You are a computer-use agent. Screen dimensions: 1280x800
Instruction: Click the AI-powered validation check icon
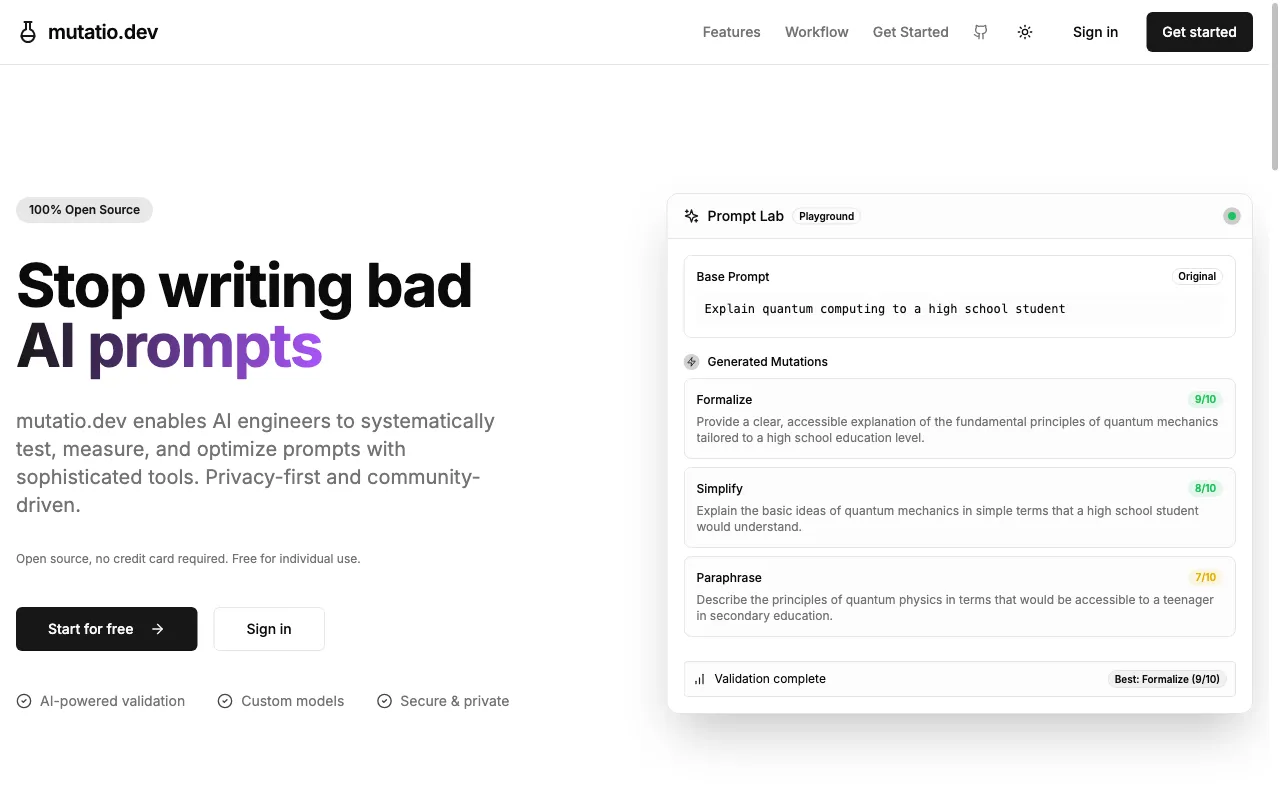point(24,701)
